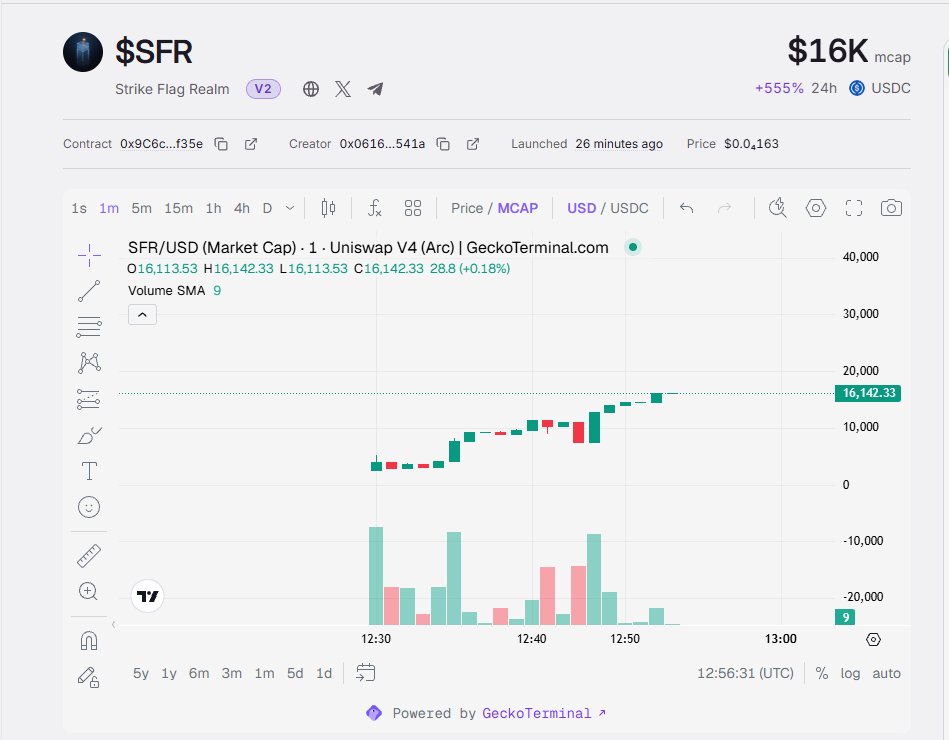This screenshot has width=949, height=740.
Task: Open the $SFR project website globe icon
Action: point(310,89)
